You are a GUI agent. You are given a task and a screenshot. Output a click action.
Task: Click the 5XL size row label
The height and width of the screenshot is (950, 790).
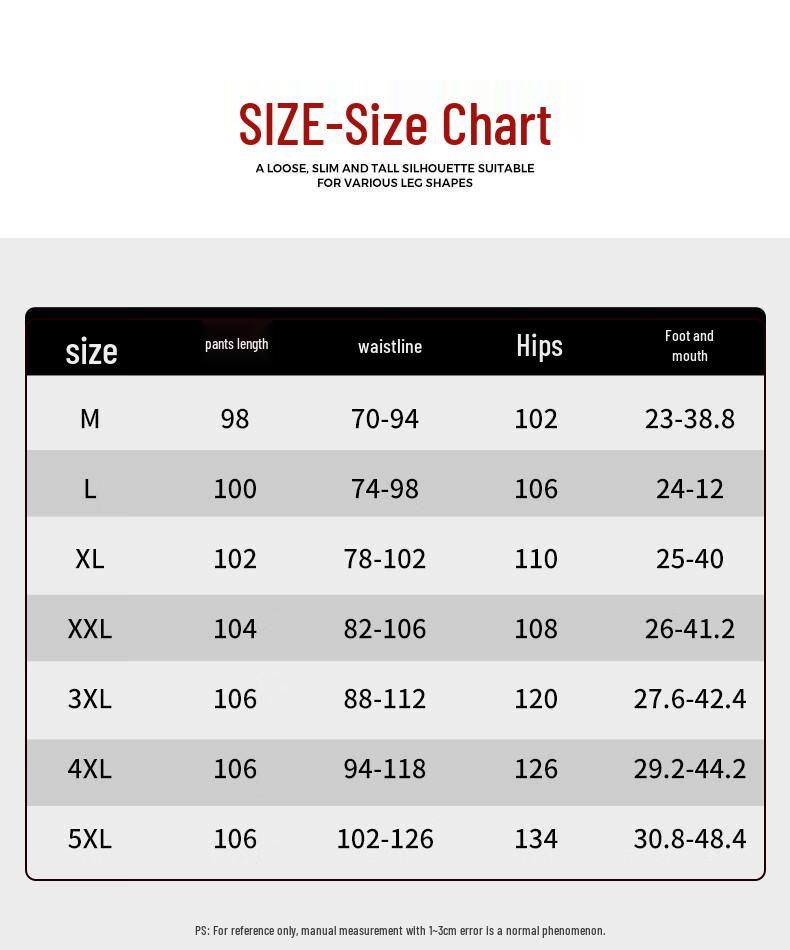[x=90, y=838]
